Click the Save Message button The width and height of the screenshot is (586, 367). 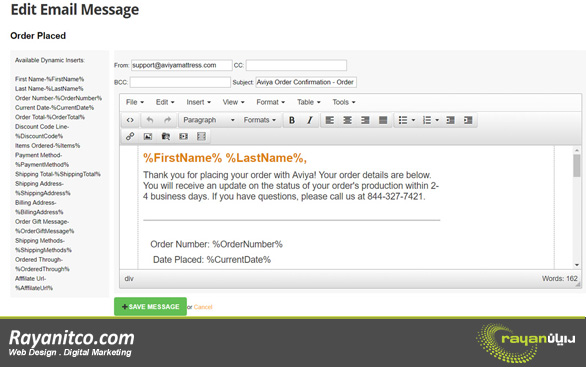[150, 306]
